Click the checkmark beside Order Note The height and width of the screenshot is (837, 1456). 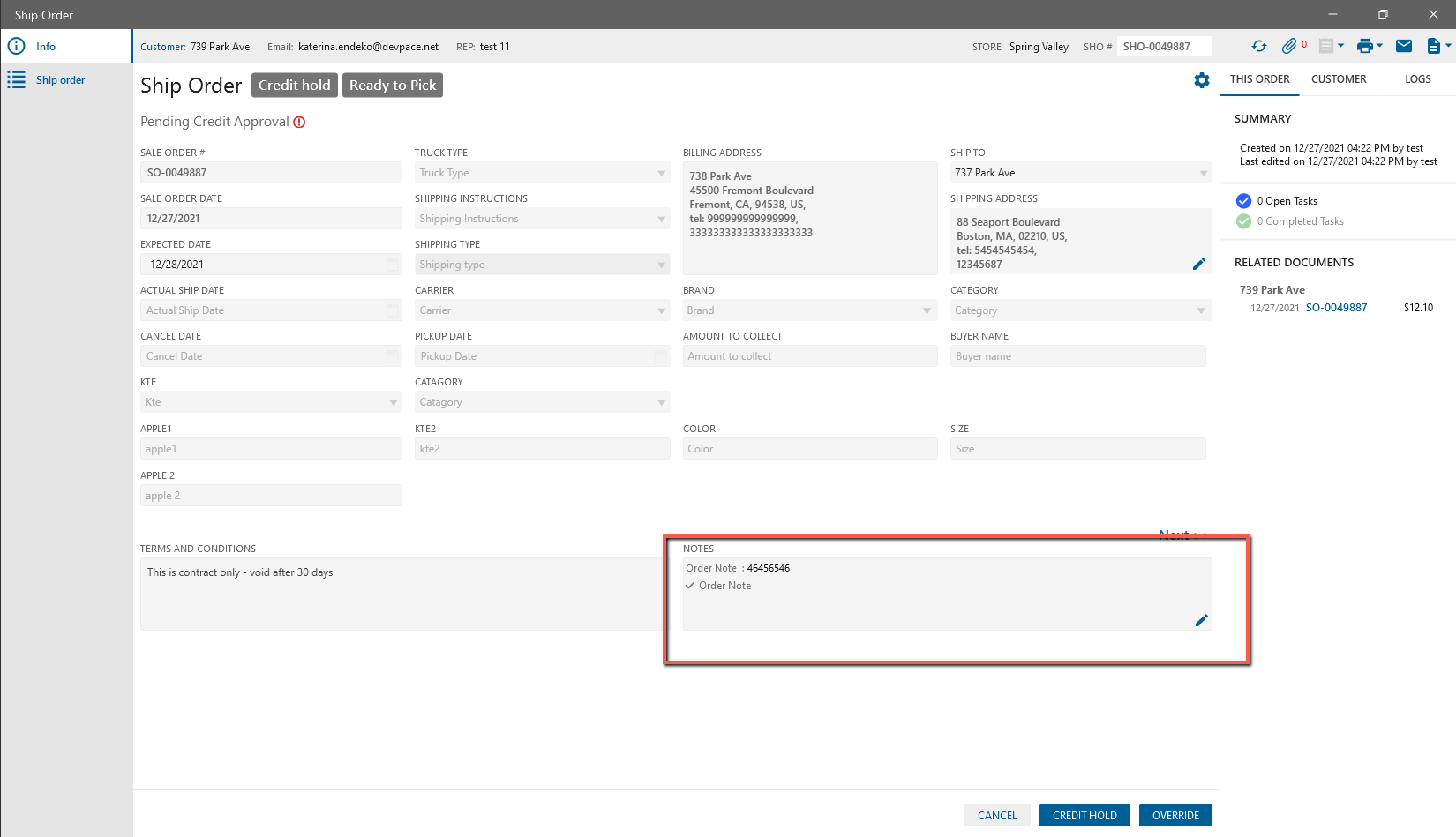point(690,586)
